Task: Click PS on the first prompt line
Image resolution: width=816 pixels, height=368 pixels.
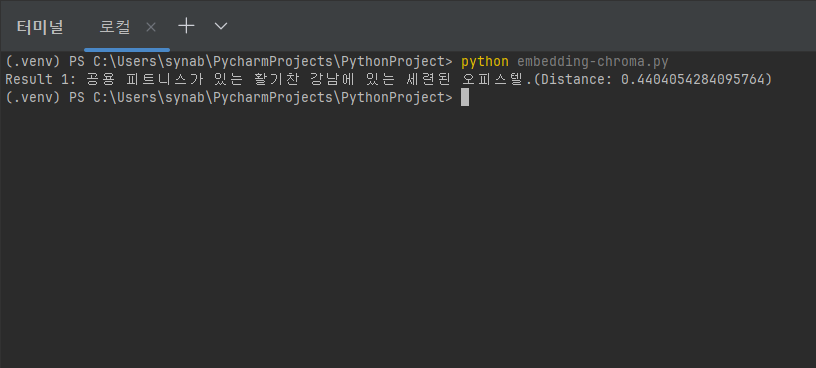Action: pyautogui.click(x=77, y=62)
